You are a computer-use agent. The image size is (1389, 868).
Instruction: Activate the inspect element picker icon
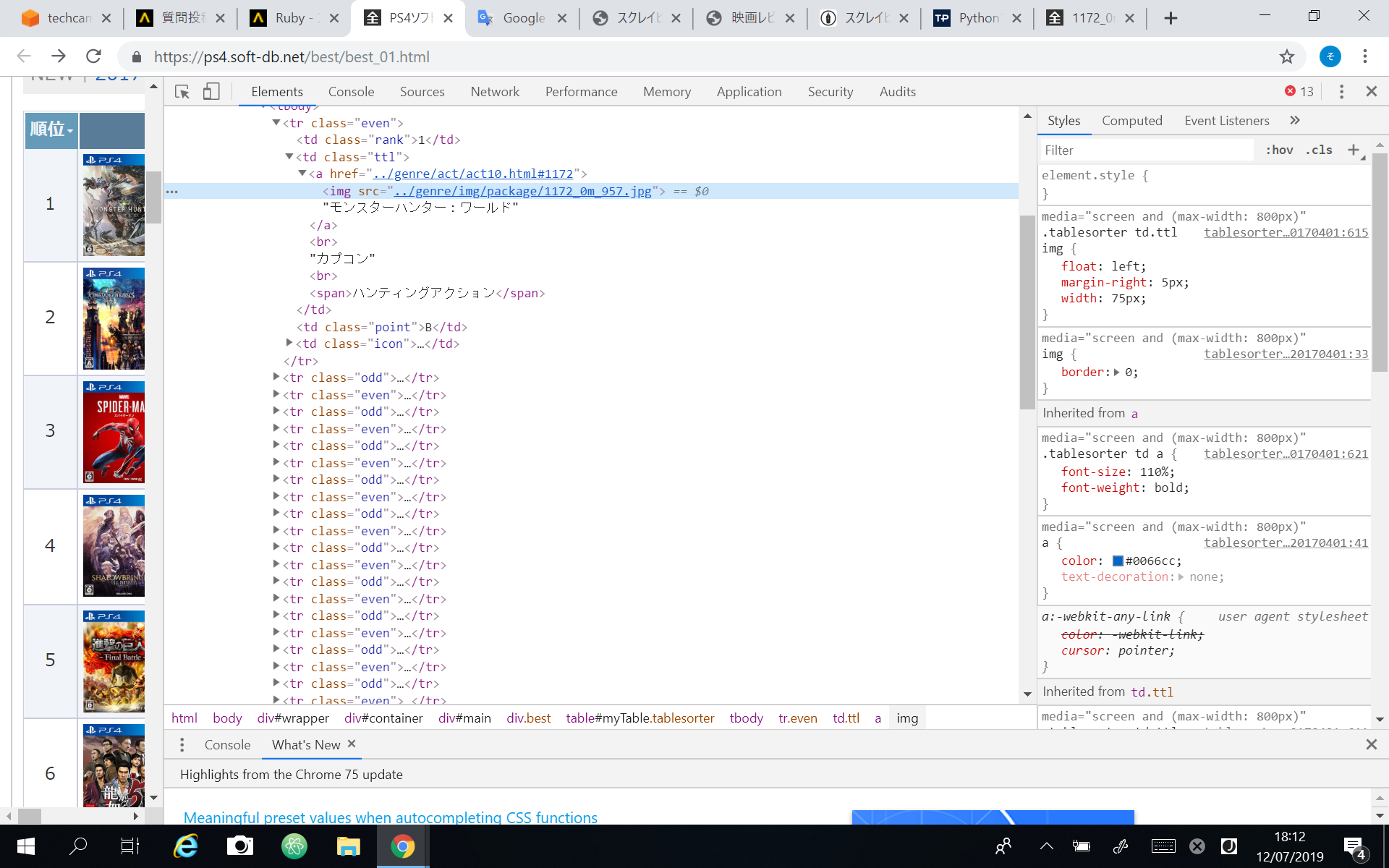tap(182, 92)
